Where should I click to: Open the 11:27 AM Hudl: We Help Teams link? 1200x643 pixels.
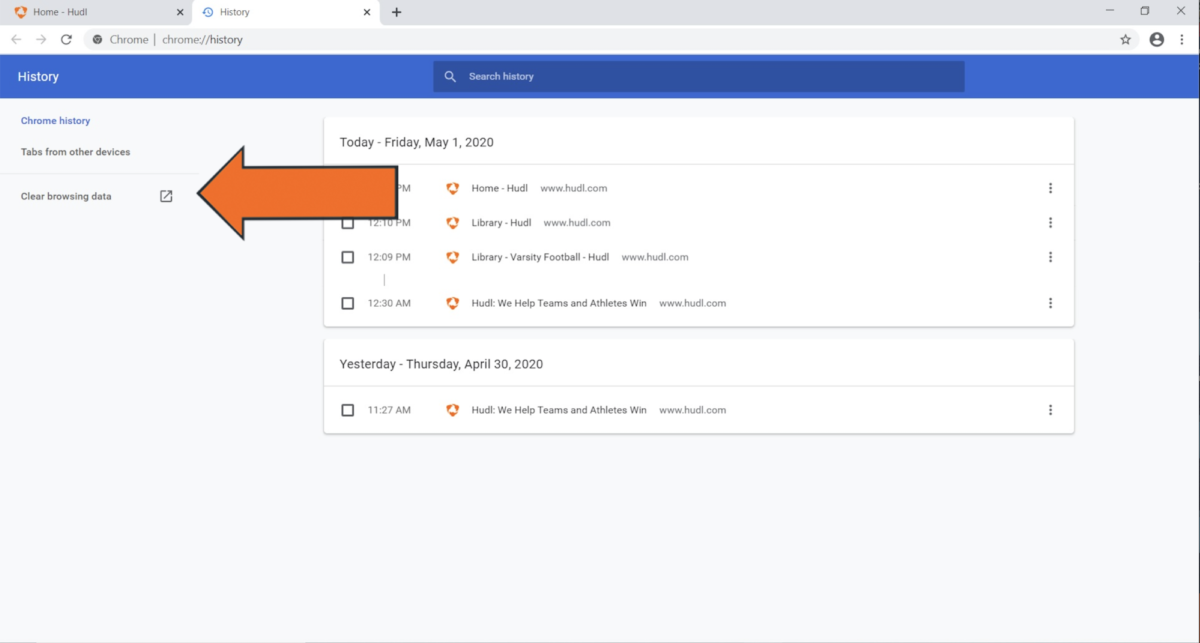click(x=559, y=410)
